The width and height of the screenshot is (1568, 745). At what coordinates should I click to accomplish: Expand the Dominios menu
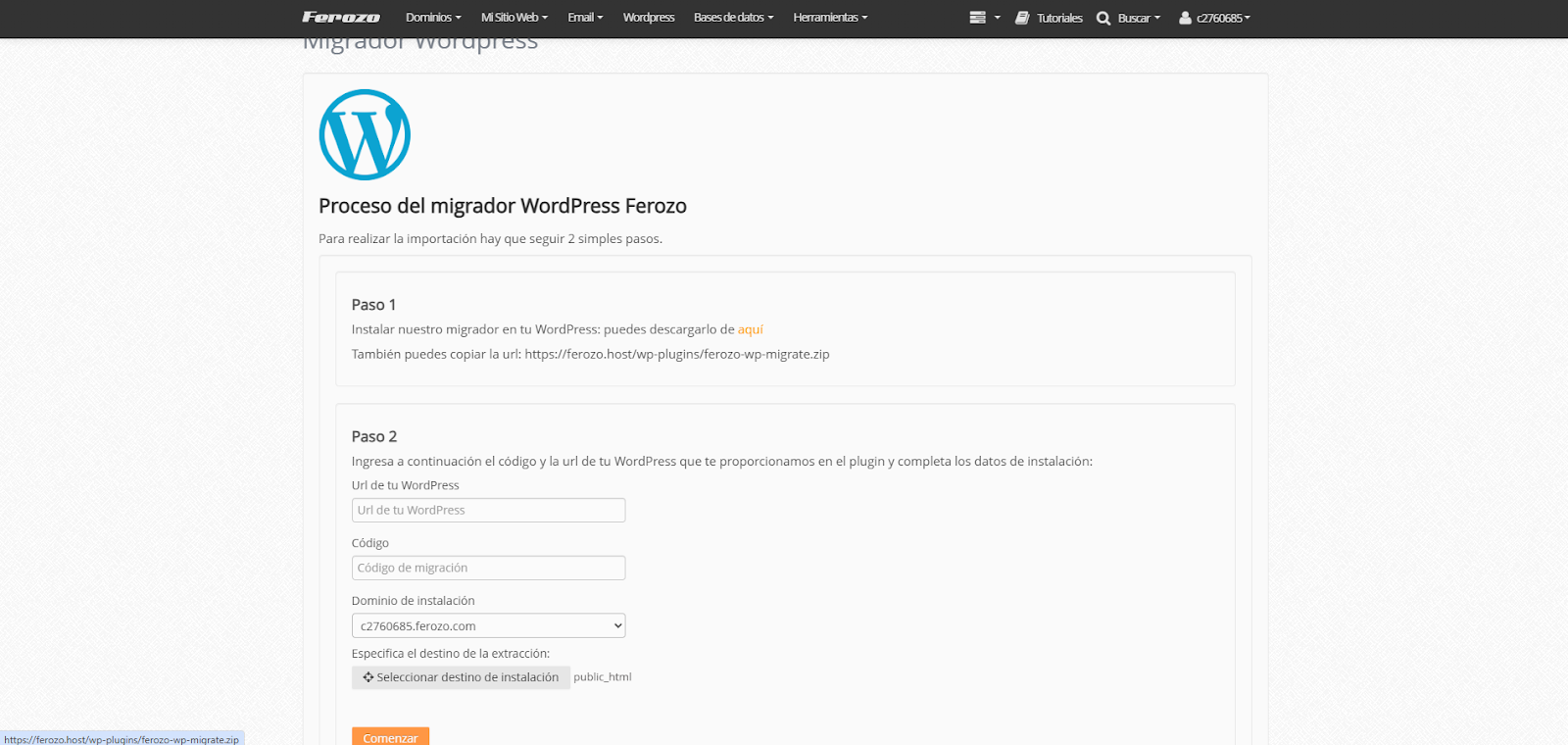[x=433, y=18]
